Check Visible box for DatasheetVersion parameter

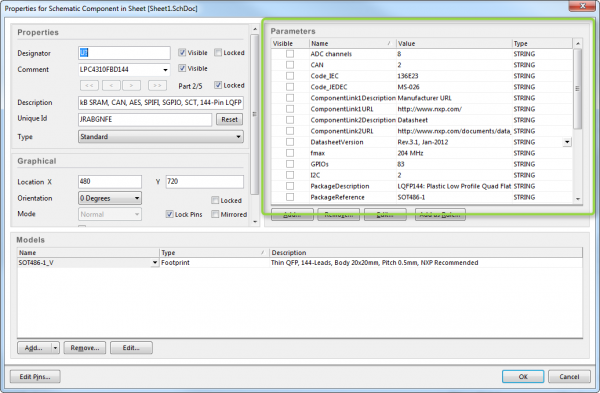tap(290, 142)
